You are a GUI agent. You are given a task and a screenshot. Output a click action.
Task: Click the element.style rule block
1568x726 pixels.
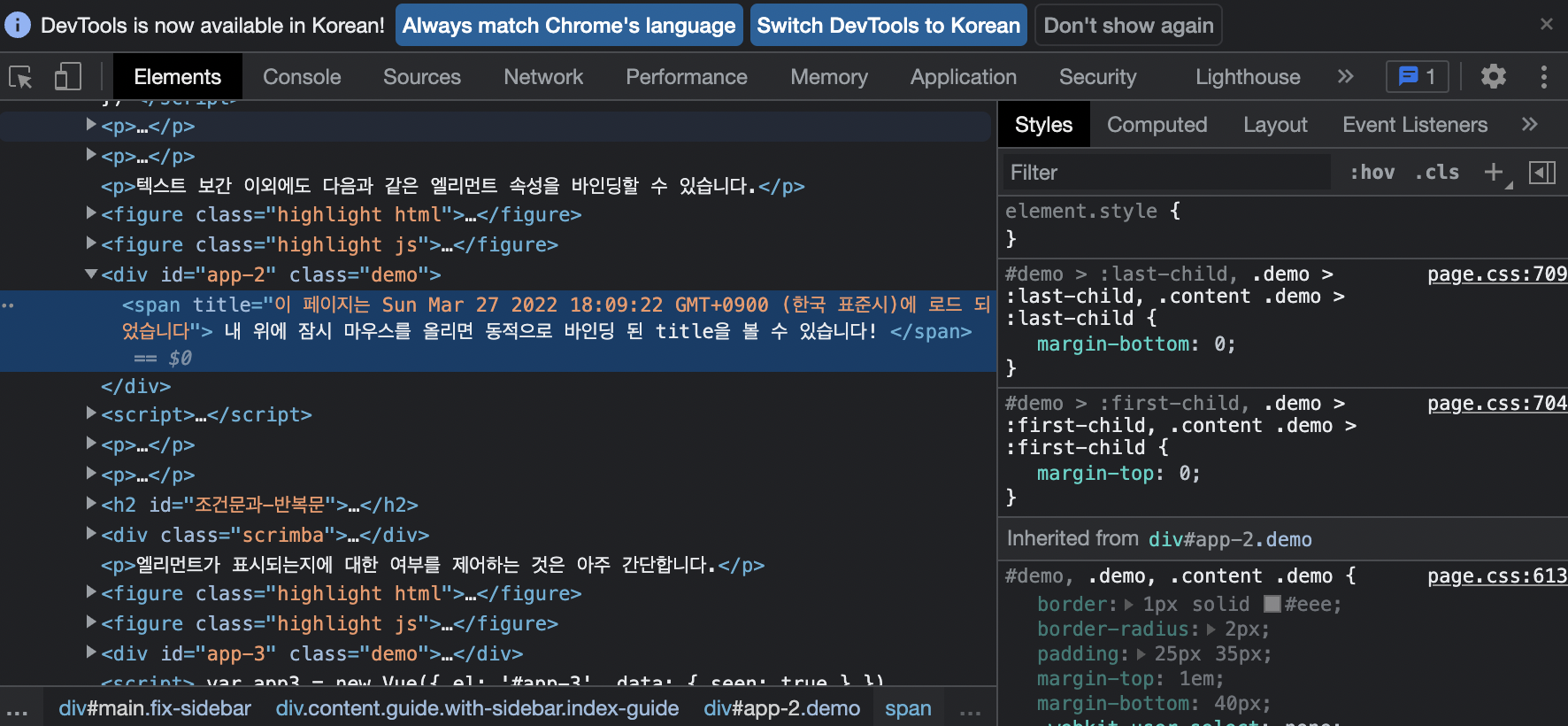(1283, 225)
